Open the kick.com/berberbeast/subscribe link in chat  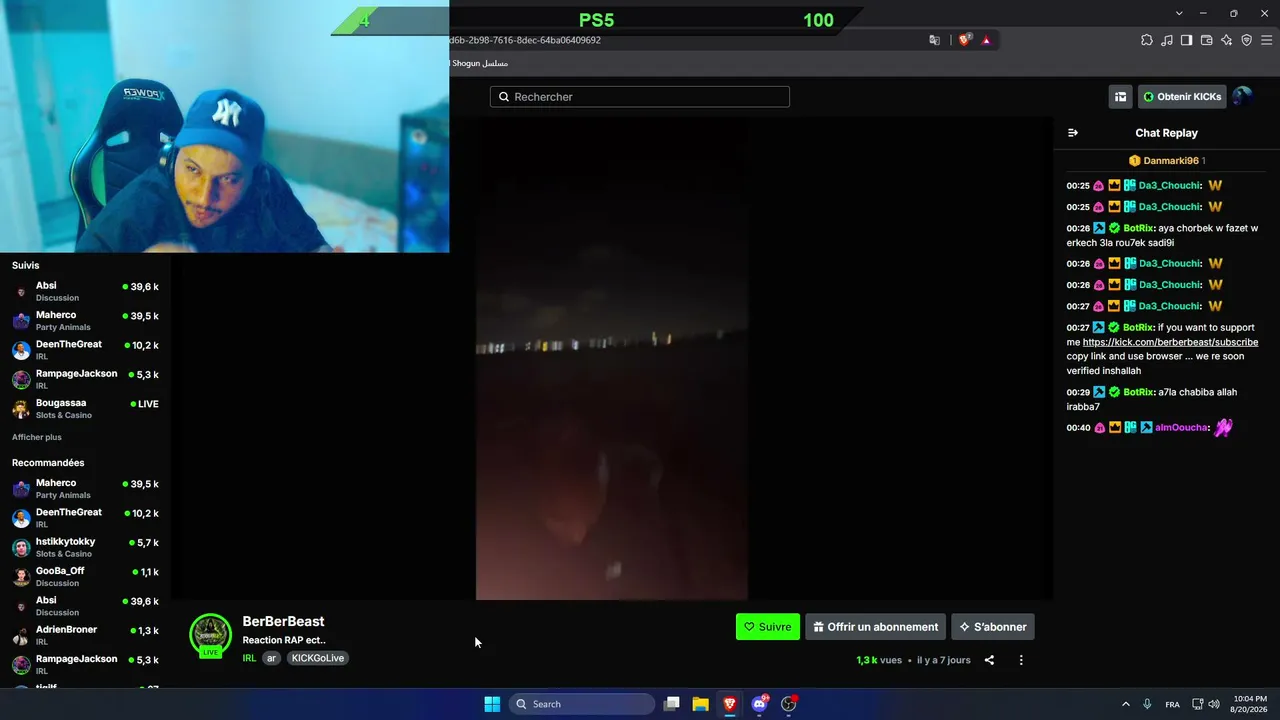pyautogui.click(x=1170, y=342)
